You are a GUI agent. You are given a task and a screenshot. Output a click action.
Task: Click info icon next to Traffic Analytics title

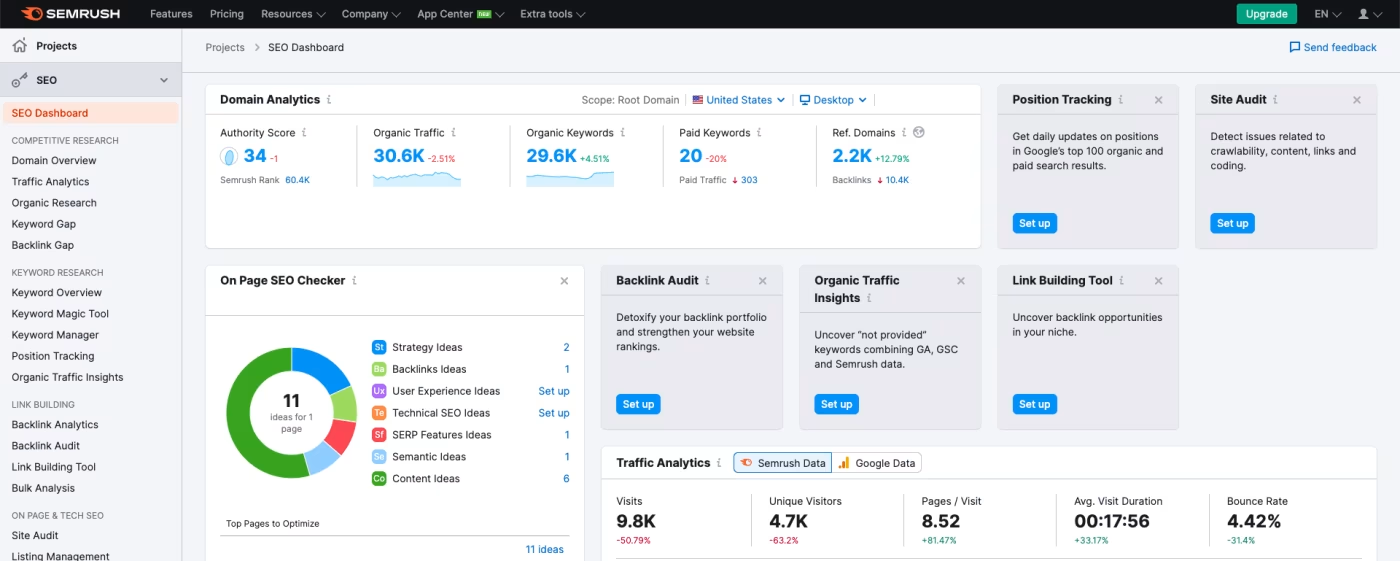tap(719, 463)
